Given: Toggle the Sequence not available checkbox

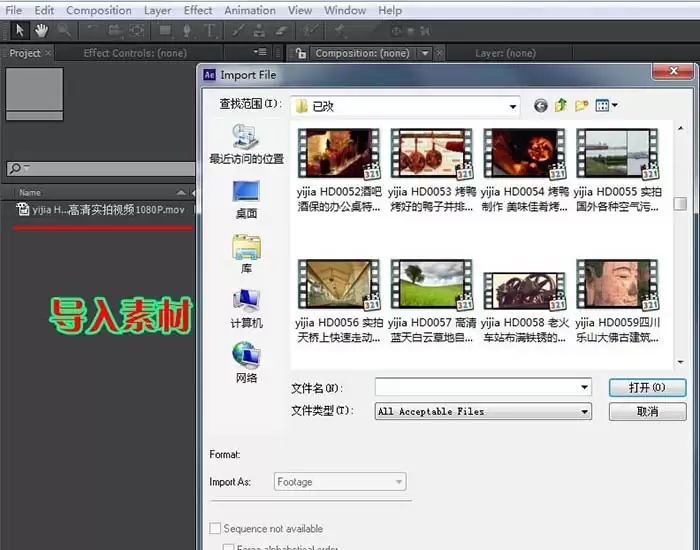Looking at the screenshot, I should tap(215, 529).
